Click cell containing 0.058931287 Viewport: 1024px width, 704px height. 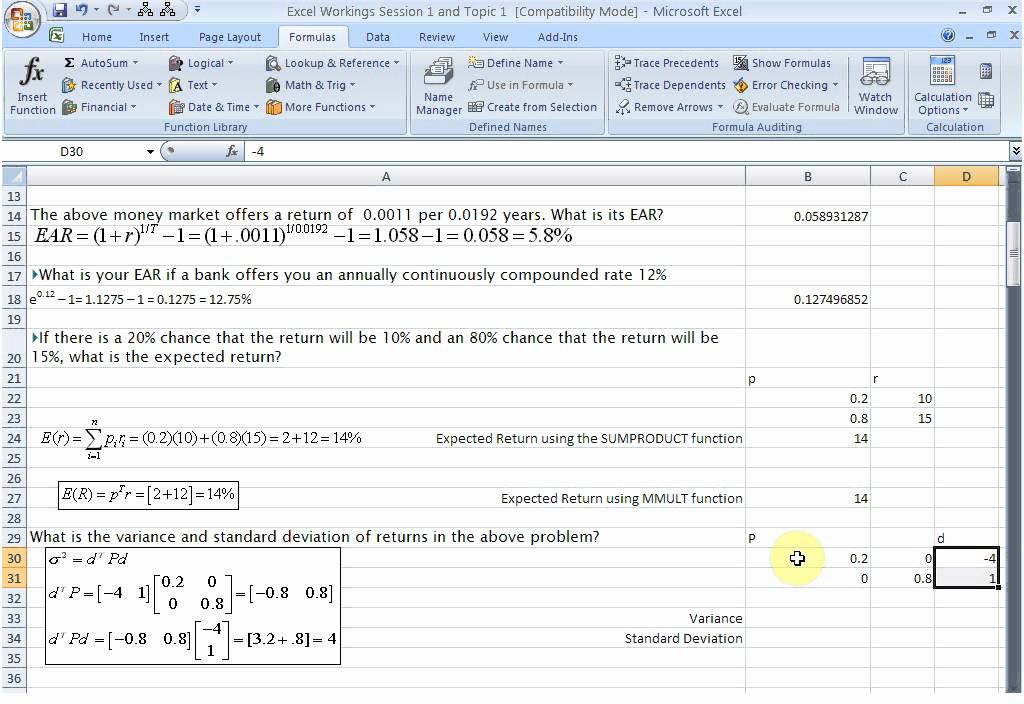click(808, 216)
